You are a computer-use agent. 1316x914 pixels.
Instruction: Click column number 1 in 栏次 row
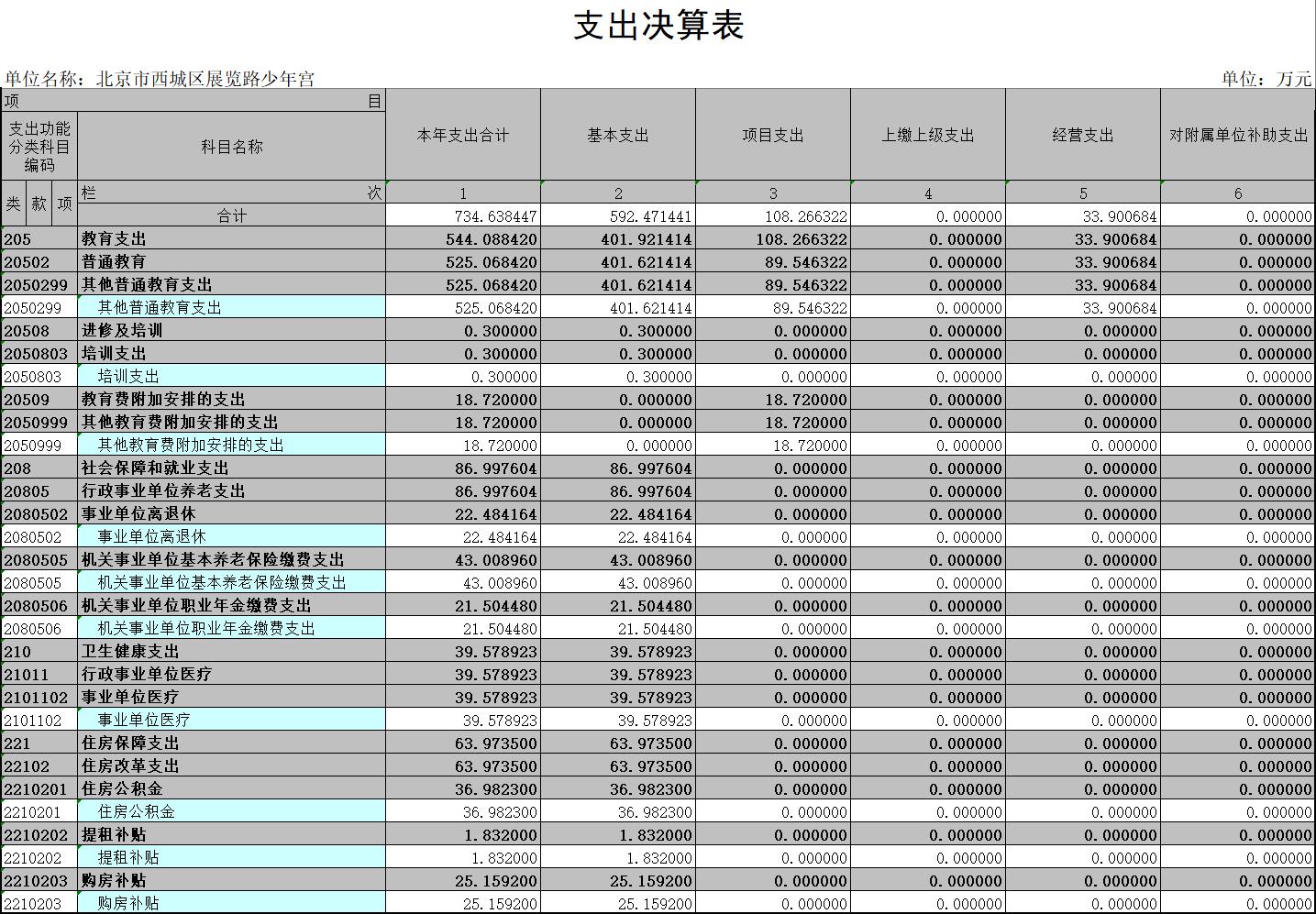tap(463, 193)
